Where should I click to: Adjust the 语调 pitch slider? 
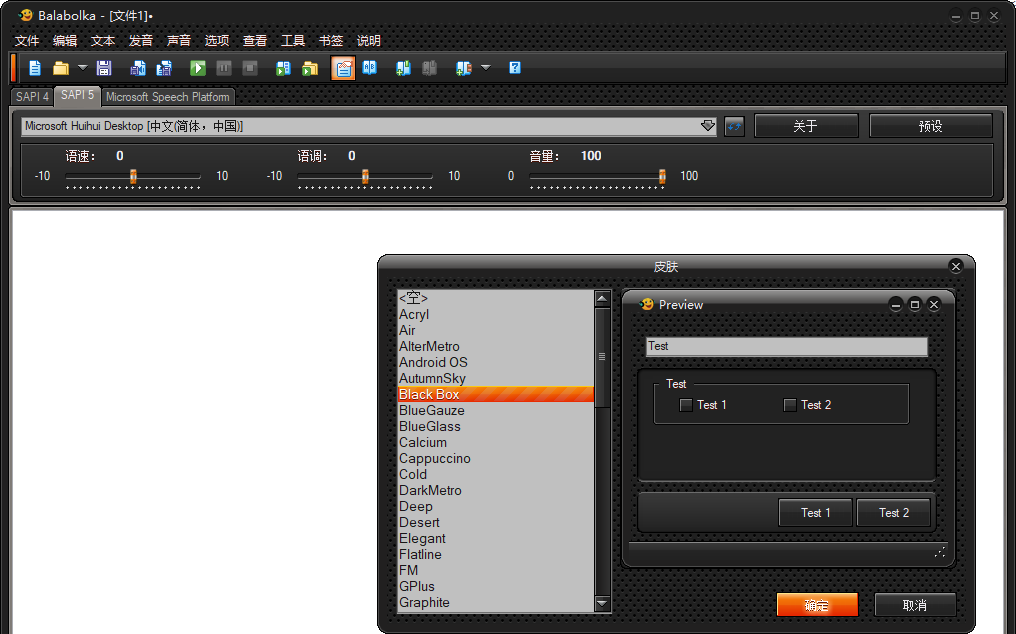tap(365, 176)
